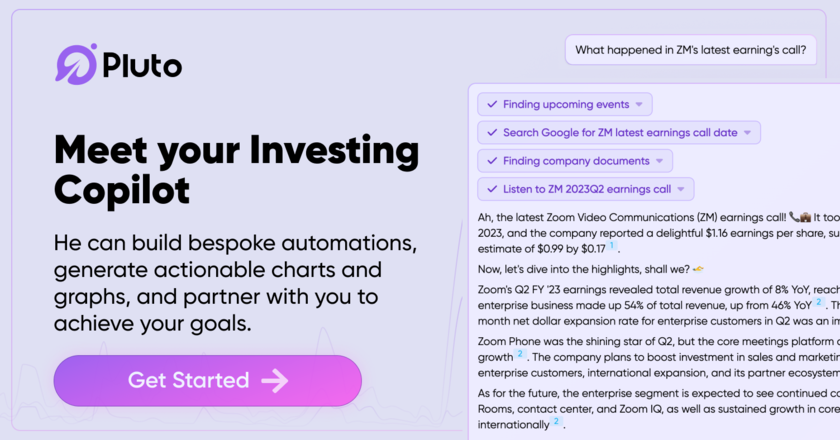
Task: Select the ZM earnings call question bubble
Action: click(x=696, y=50)
